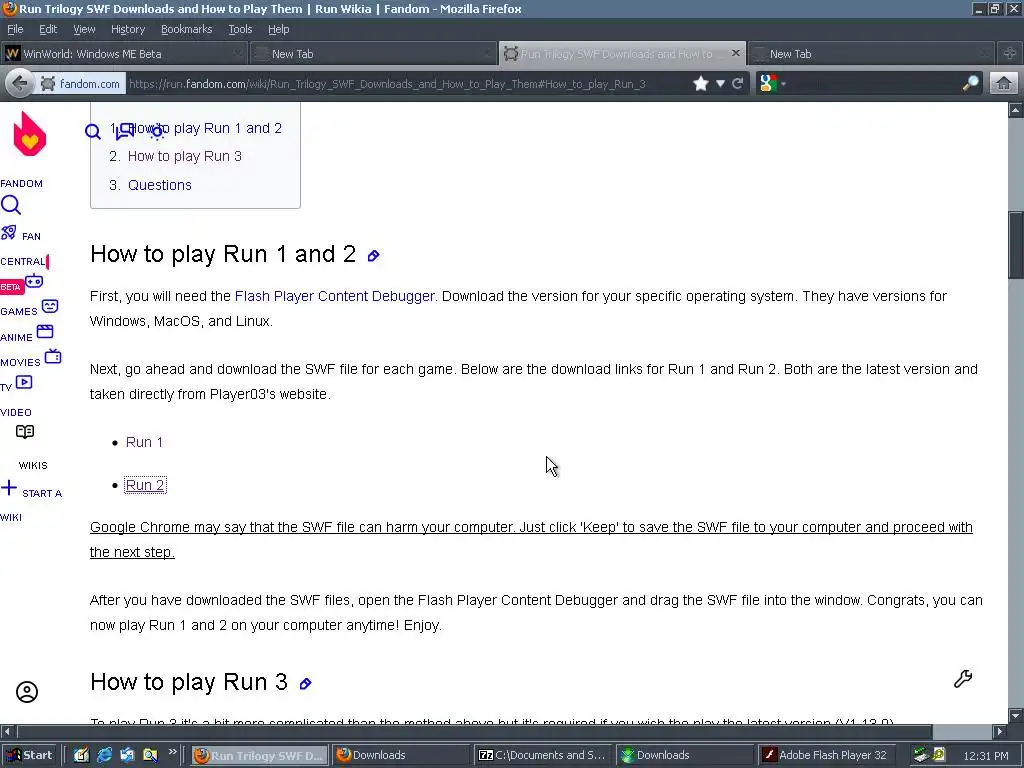The image size is (1024, 768).
Task: Bookmark this page with the star icon
Action: [701, 84]
